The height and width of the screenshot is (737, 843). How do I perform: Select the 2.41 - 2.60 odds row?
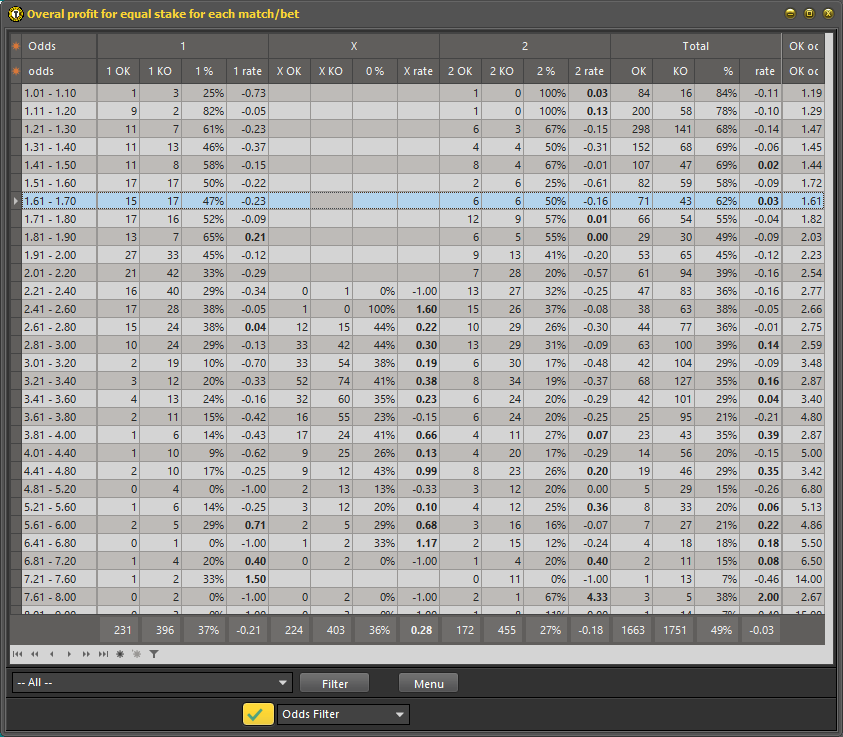click(59, 309)
